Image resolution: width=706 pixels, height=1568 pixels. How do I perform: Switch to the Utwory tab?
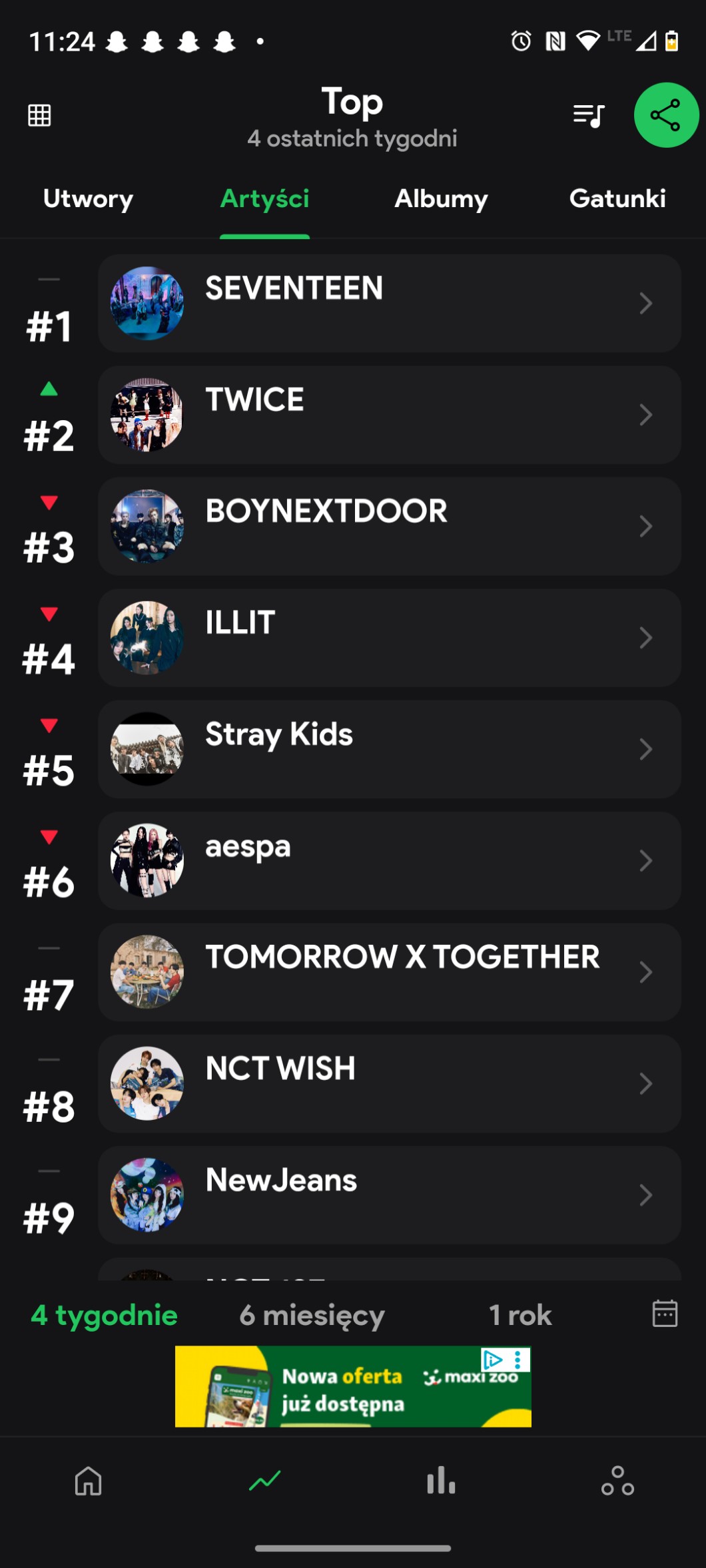(88, 198)
